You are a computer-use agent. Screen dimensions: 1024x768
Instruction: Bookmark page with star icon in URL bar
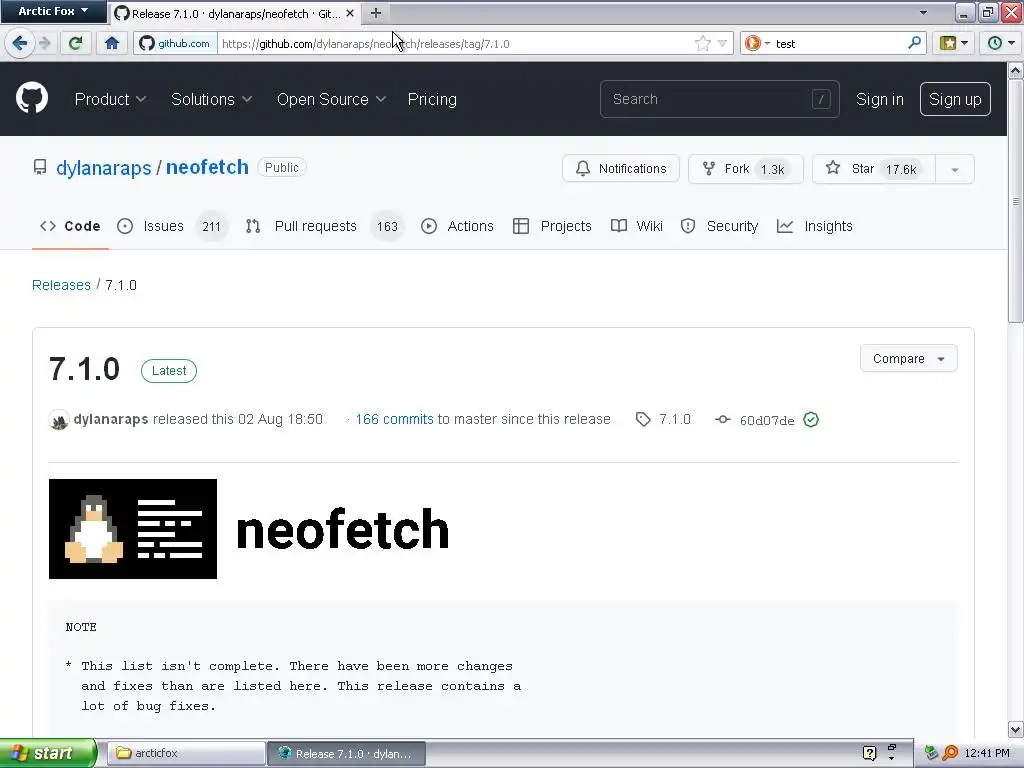coord(703,44)
